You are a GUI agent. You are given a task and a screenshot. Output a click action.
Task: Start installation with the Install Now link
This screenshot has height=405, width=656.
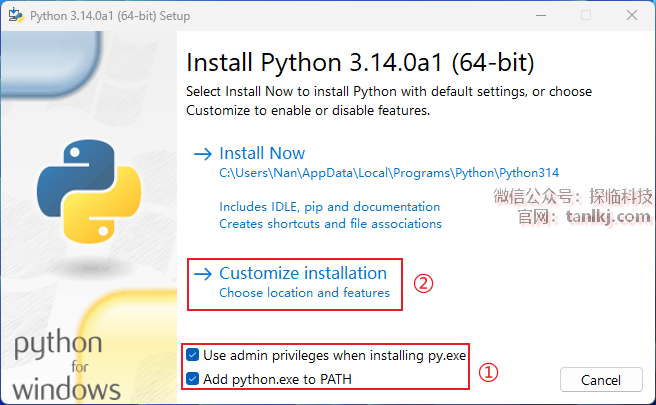(262, 154)
